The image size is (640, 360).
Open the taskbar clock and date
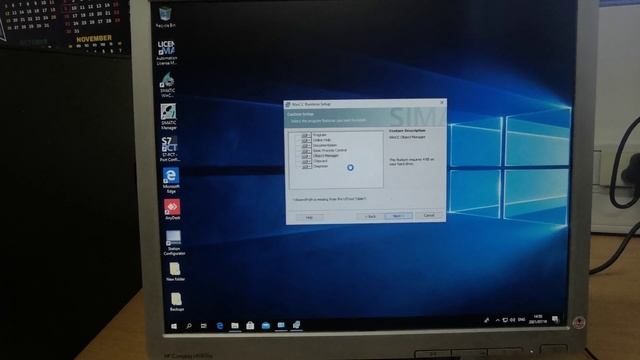pyautogui.click(x=538, y=319)
